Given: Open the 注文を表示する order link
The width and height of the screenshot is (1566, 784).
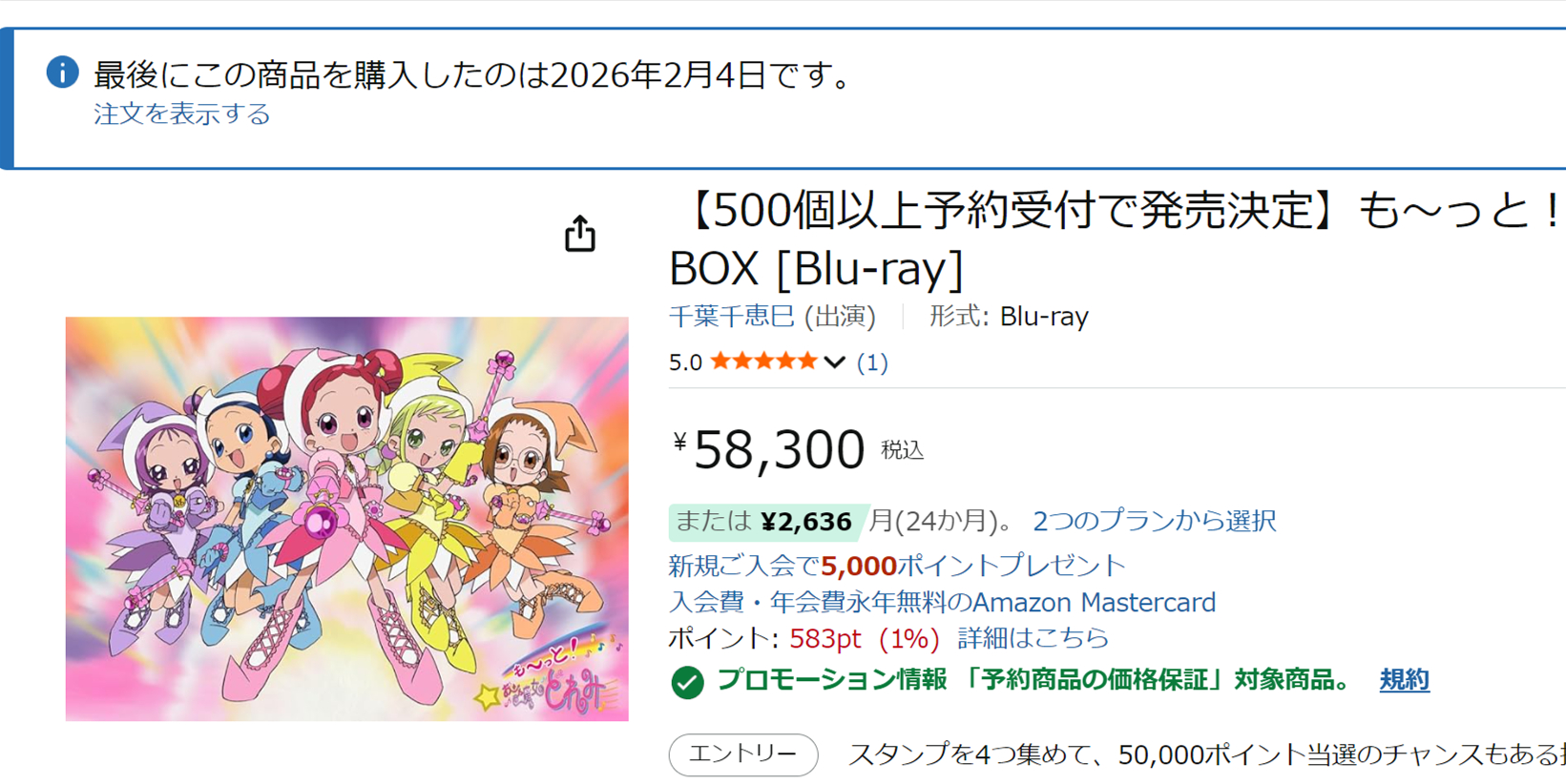Looking at the screenshot, I should (181, 114).
